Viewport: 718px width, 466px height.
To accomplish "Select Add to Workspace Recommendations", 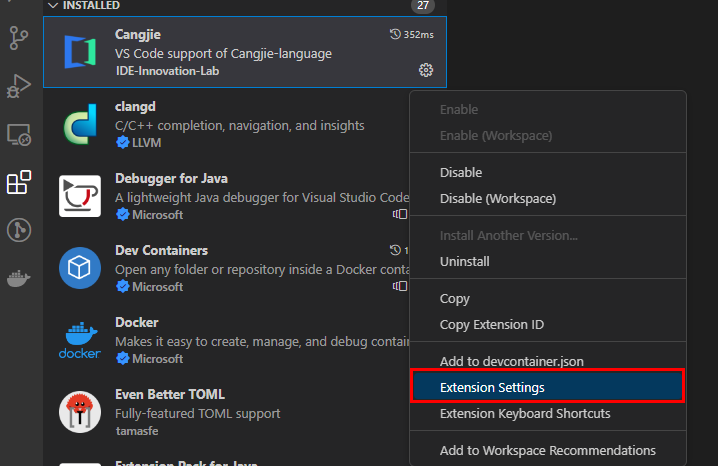I will point(547,450).
